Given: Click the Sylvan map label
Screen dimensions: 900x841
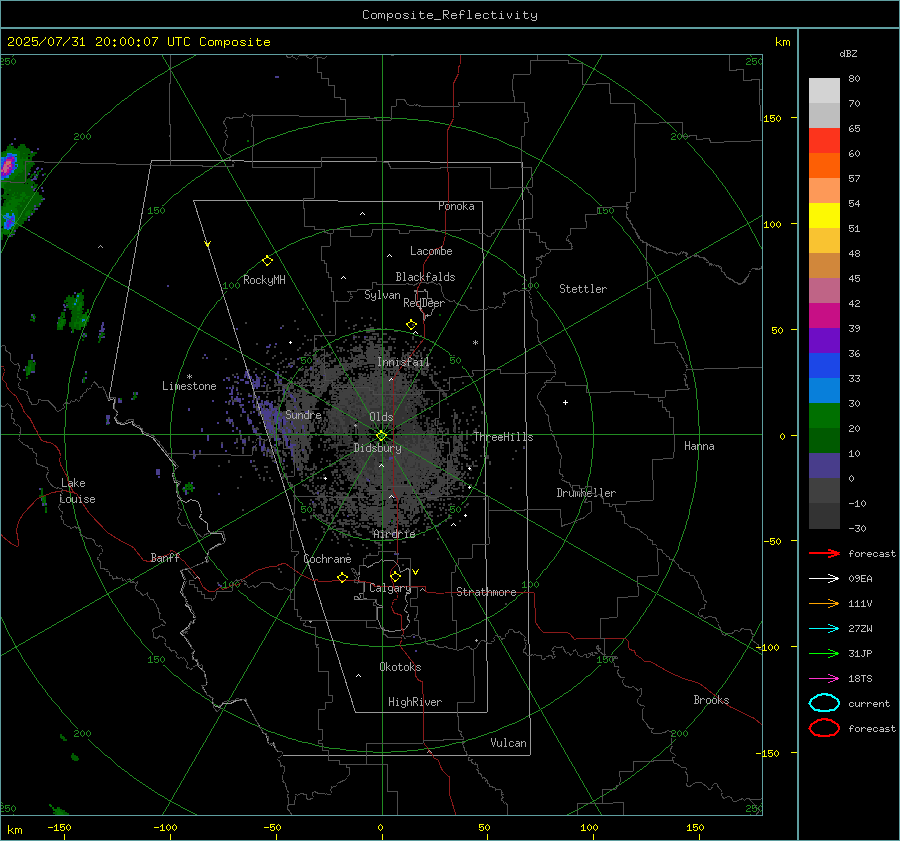Looking at the screenshot, I should click(x=382, y=295).
